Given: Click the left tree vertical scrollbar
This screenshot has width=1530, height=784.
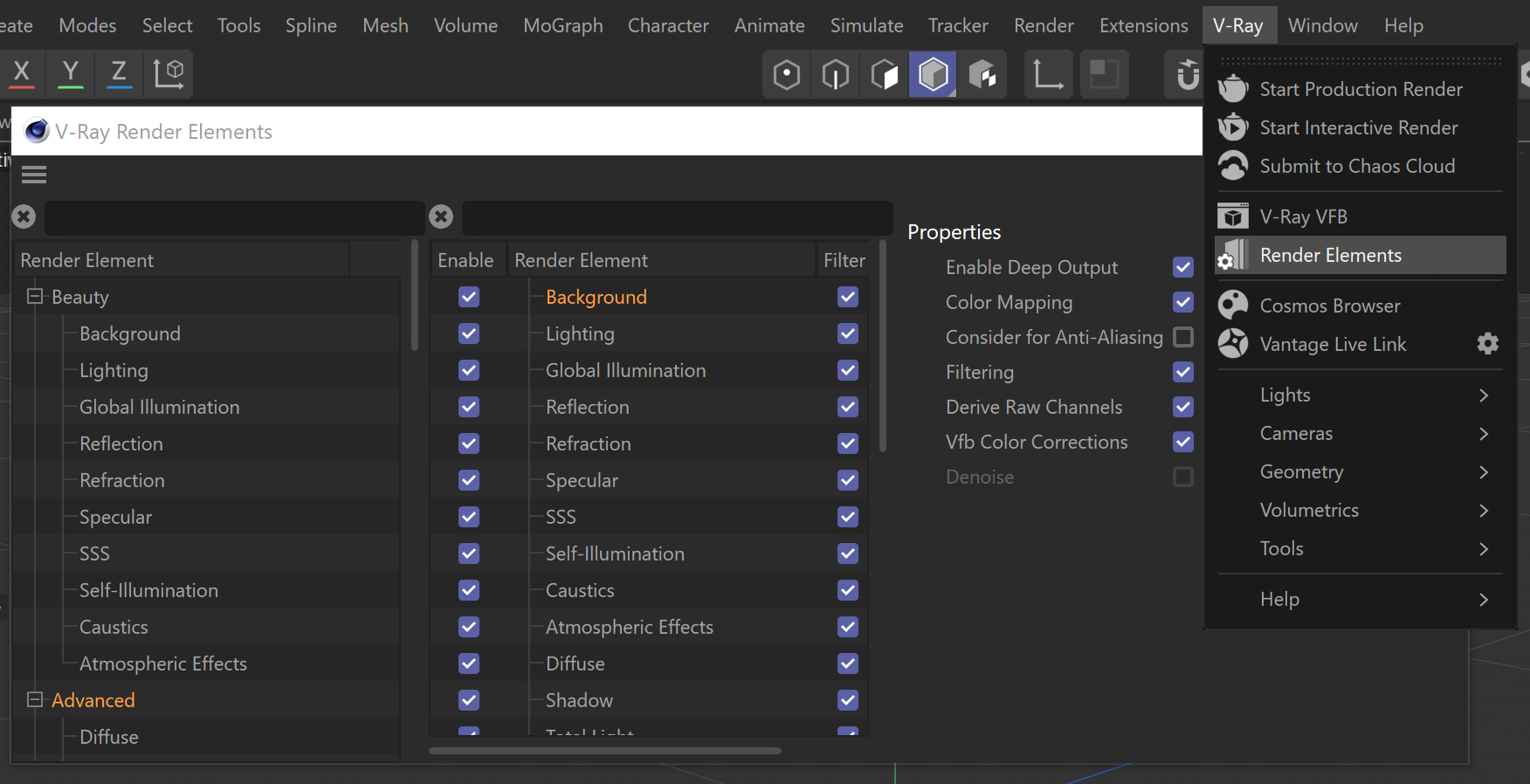Looking at the screenshot, I should [415, 295].
